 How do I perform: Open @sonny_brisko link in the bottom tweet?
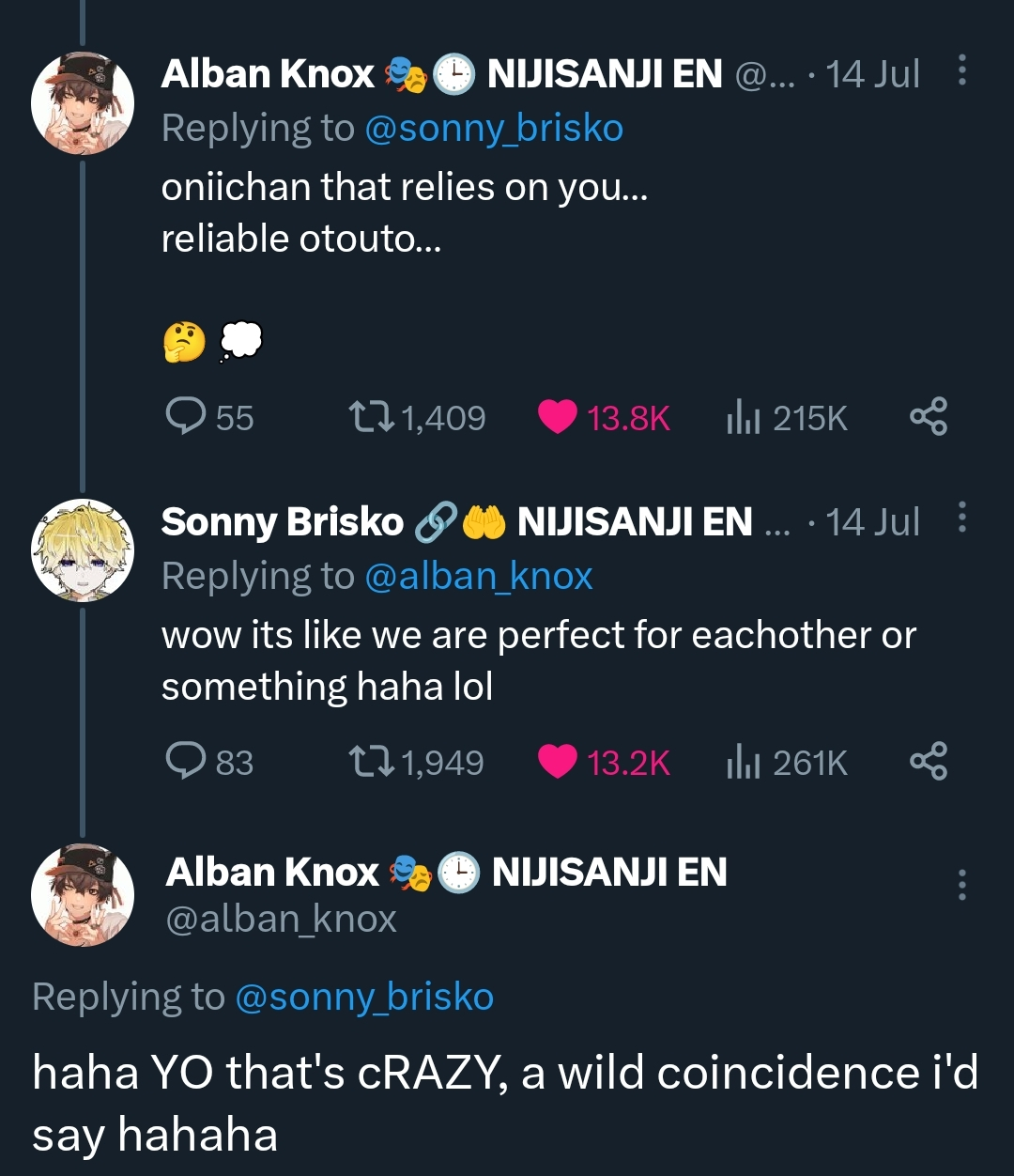coord(363,997)
